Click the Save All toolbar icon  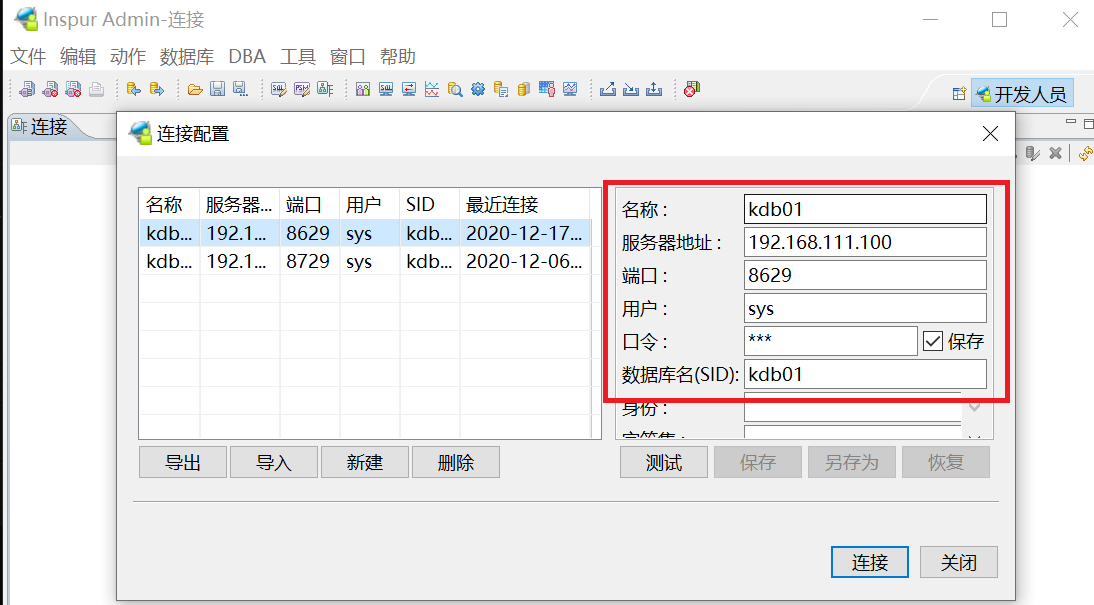[x=241, y=89]
